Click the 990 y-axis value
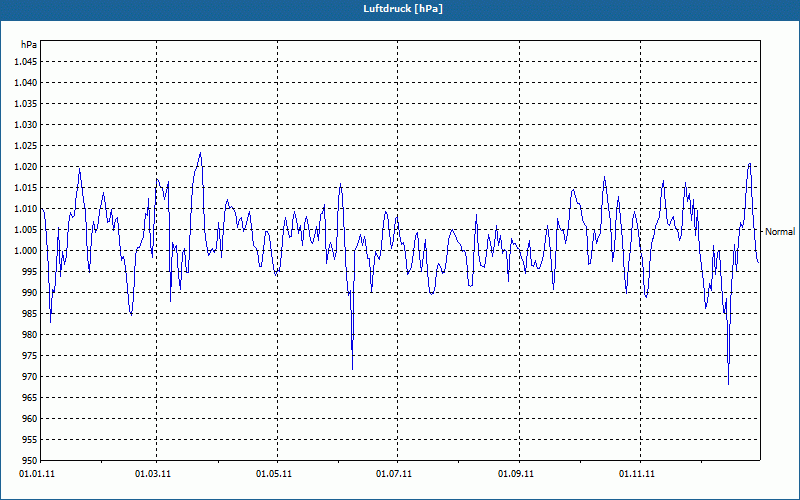 click(30, 292)
